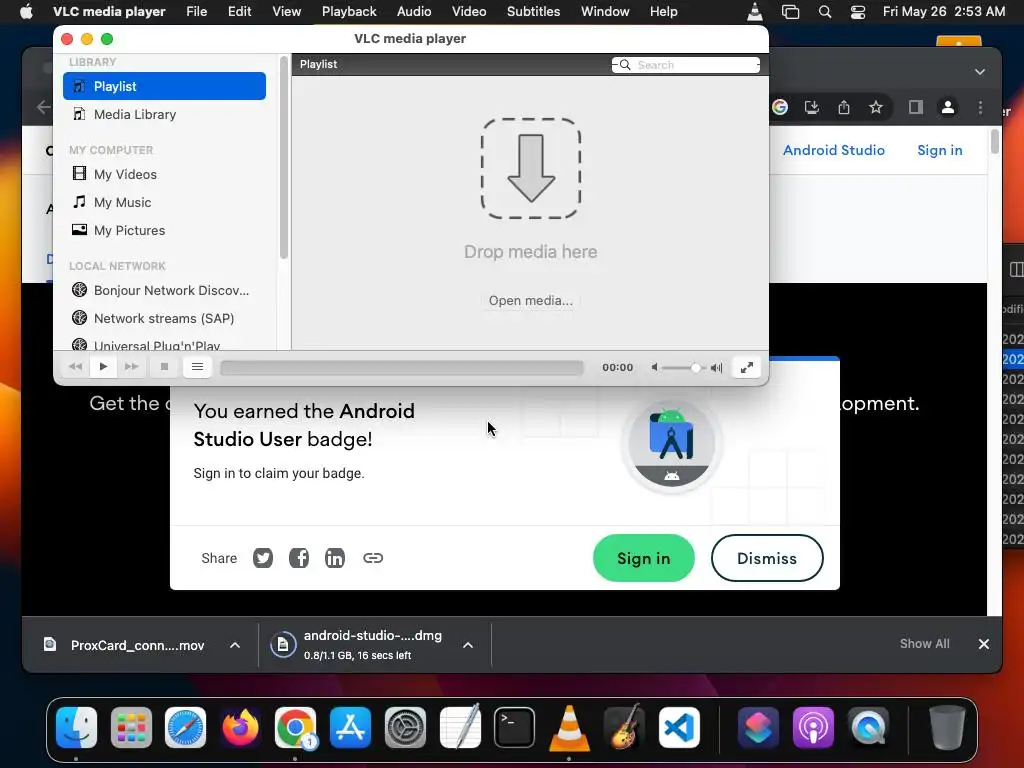Viewport: 1024px width, 768px height.
Task: Set VLC volume to maximum icon
Action: 716,368
